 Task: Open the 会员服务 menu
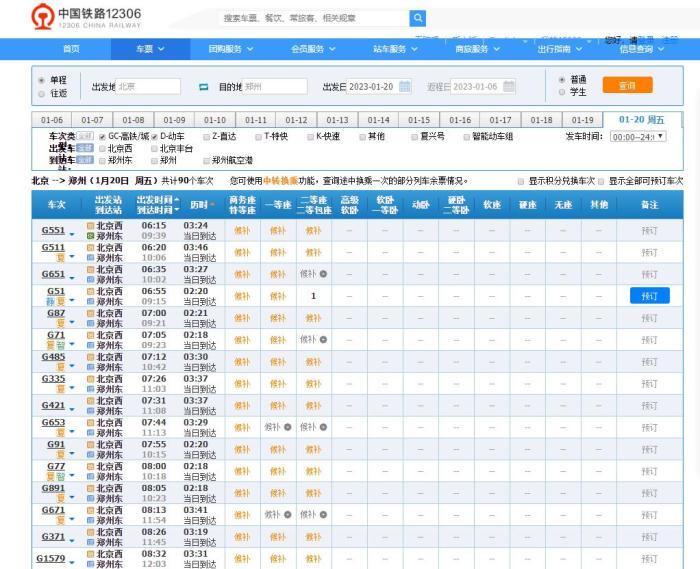314,49
